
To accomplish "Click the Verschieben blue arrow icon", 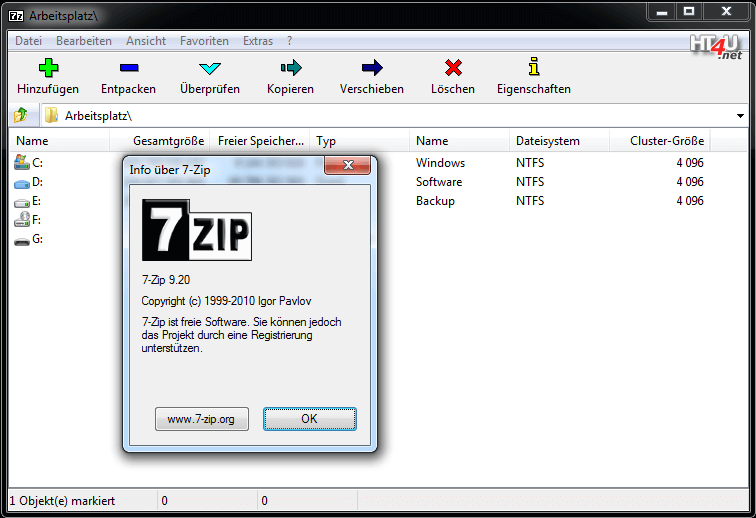I will tap(372, 68).
